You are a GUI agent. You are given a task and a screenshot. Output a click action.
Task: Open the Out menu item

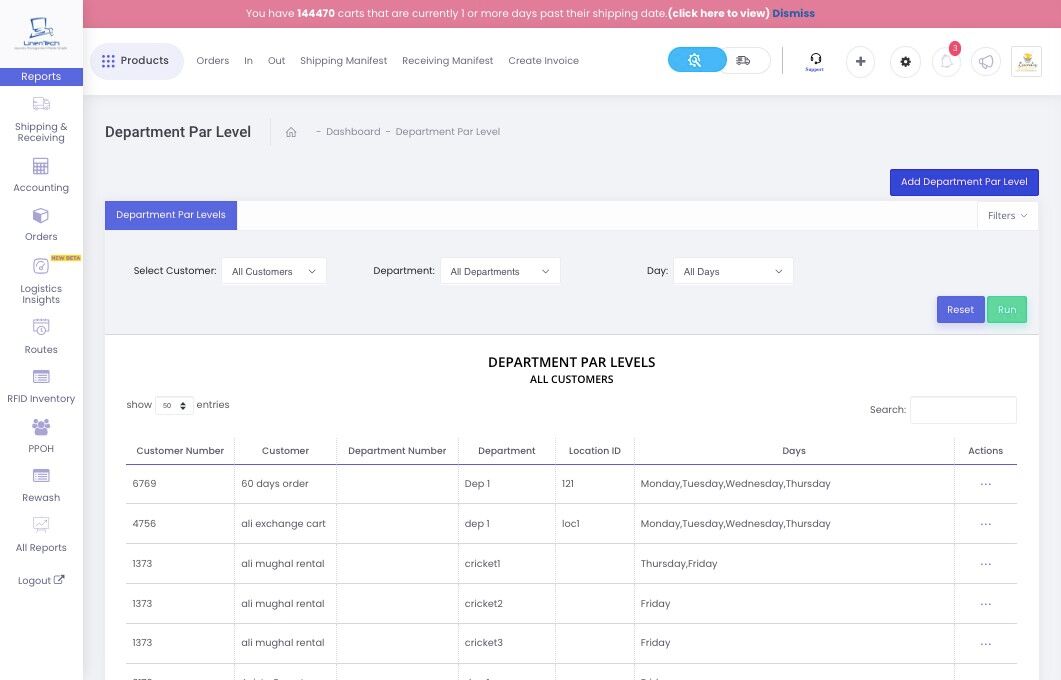point(276,61)
